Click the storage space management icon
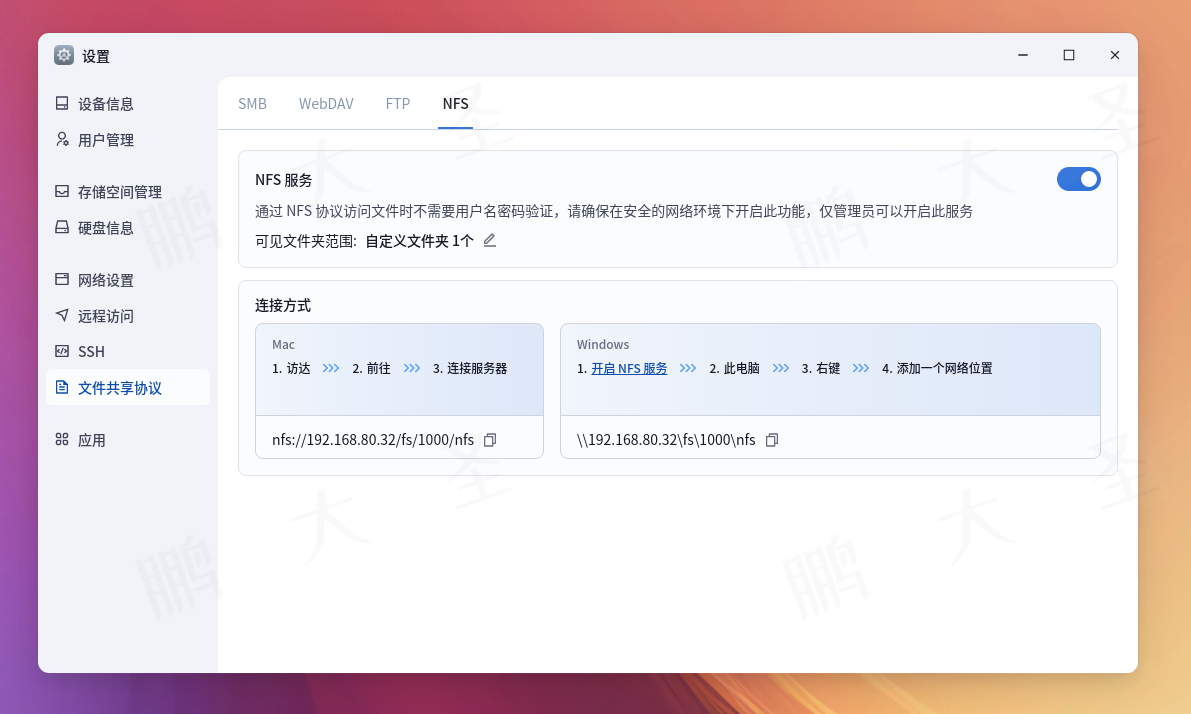Screen dimensions: 1191x714 [x=62, y=192]
